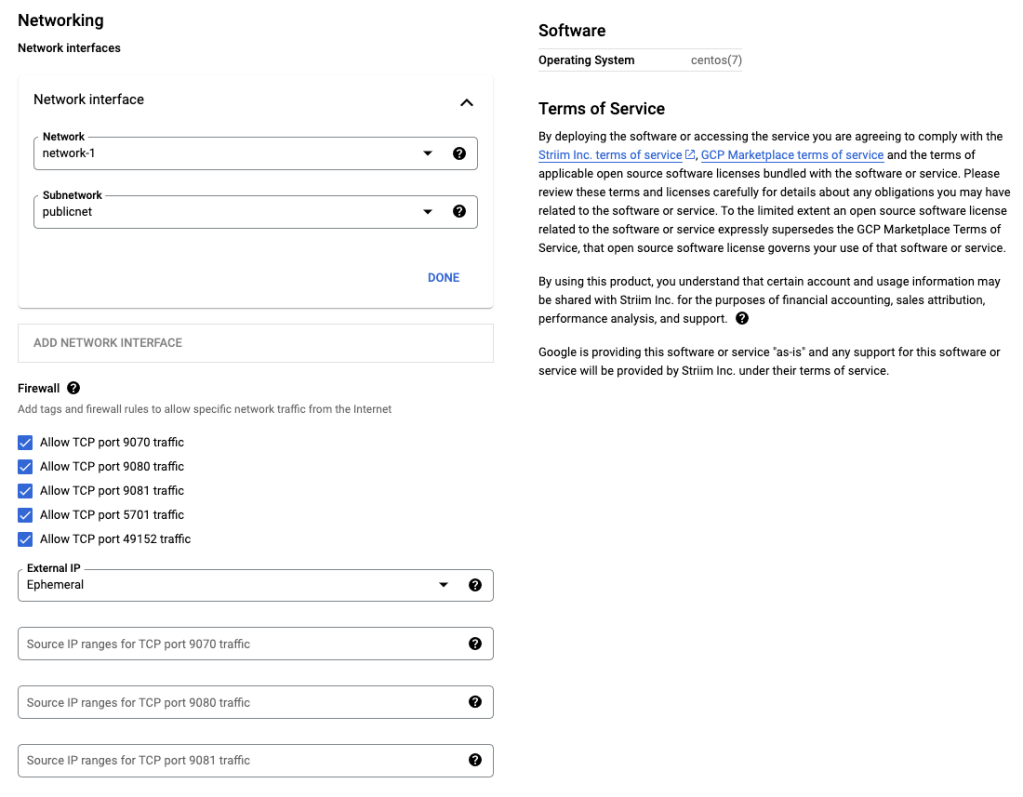Open the Subnetwork dropdown showing publicnet

[240, 212]
